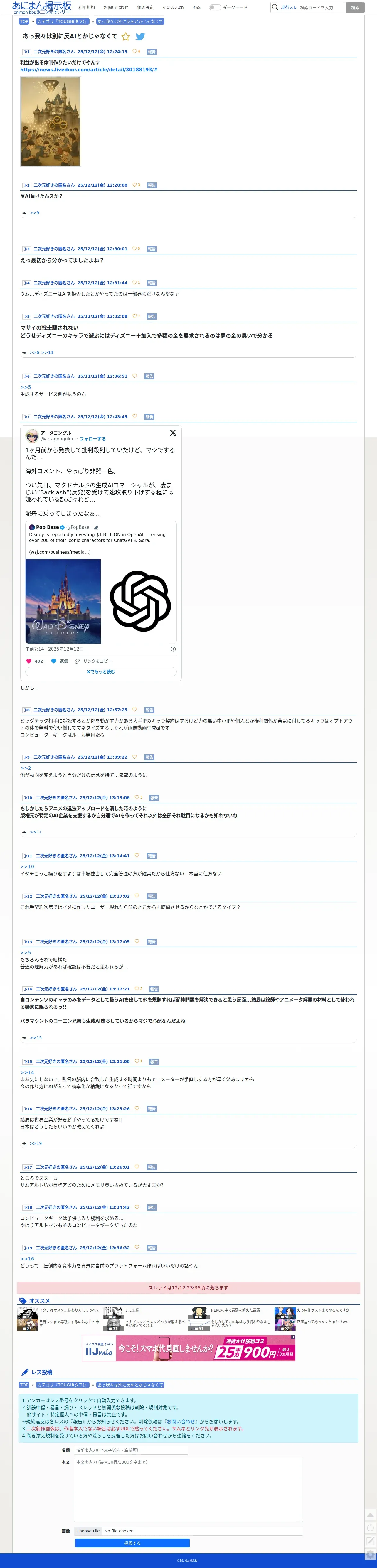Screen dimensions: 377x1568
Task: Click the 検索 search button
Action: tap(355, 7)
